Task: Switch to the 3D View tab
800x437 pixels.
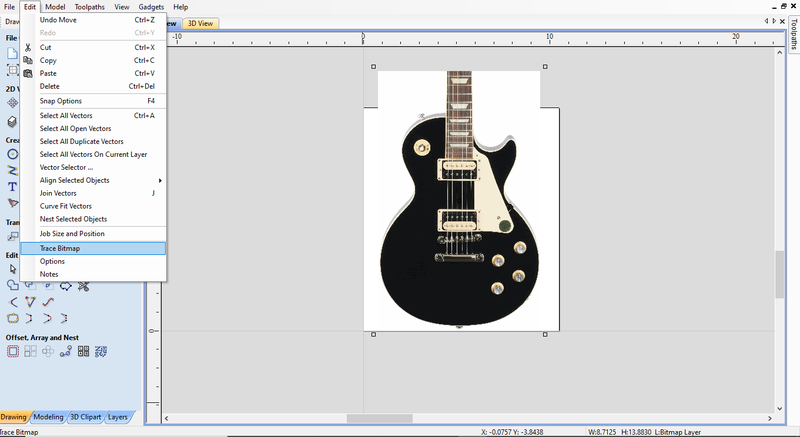Action: (x=200, y=23)
